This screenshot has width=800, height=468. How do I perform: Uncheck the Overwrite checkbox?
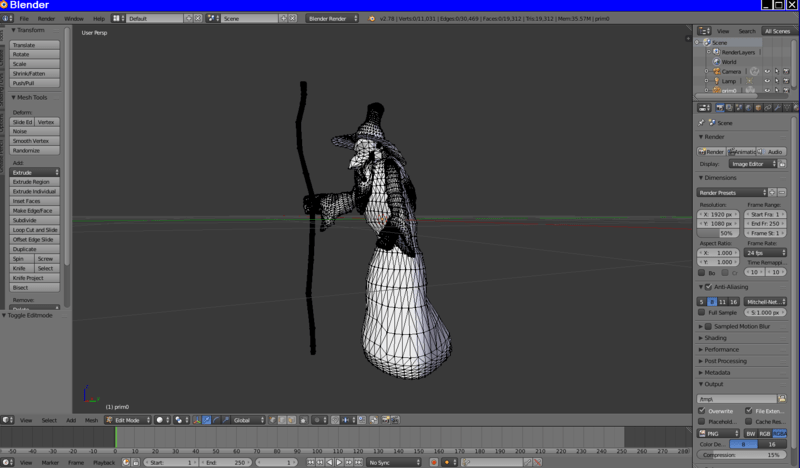tap(702, 411)
